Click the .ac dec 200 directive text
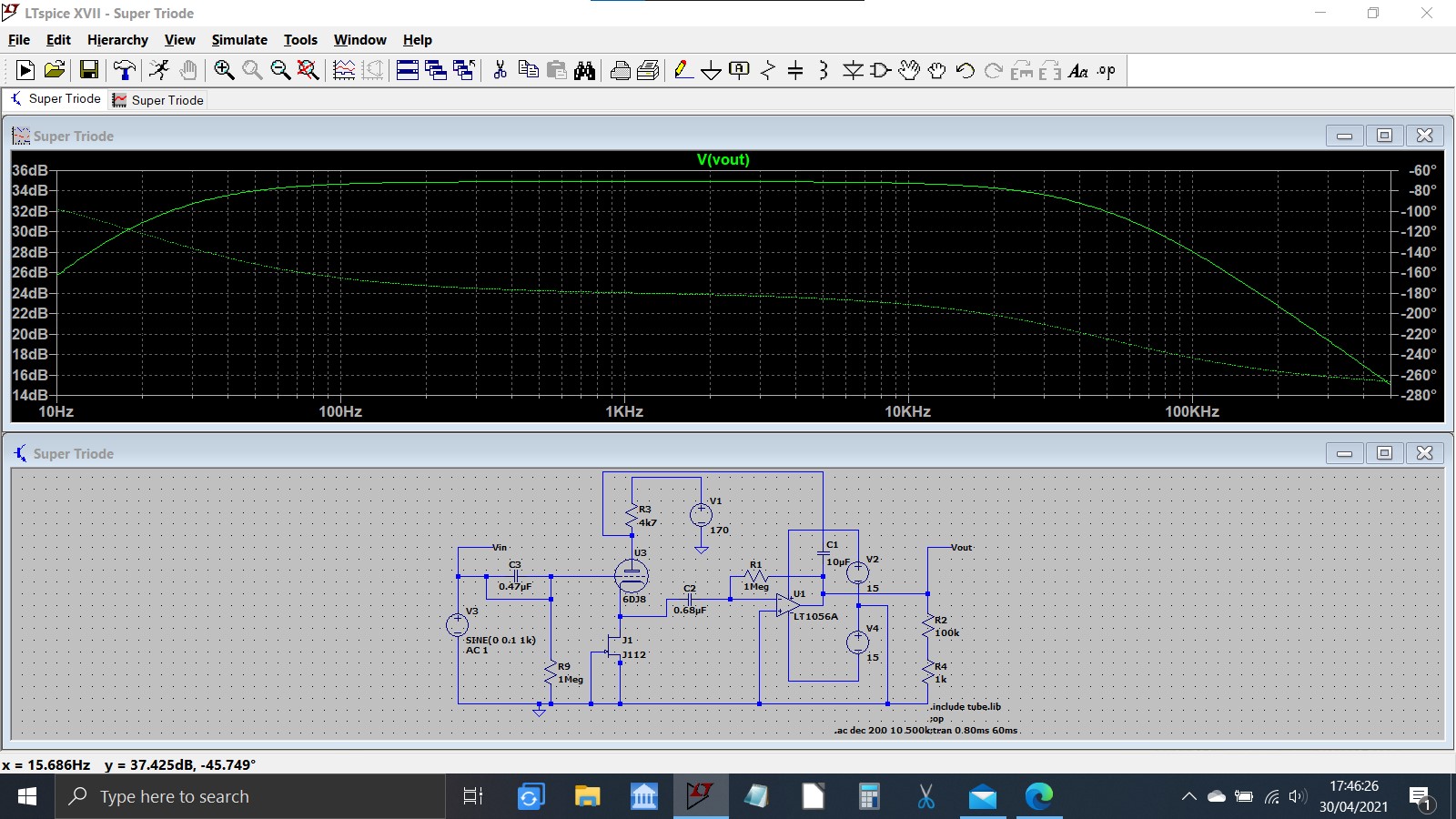Image resolution: width=1456 pixels, height=819 pixels. (x=880, y=731)
